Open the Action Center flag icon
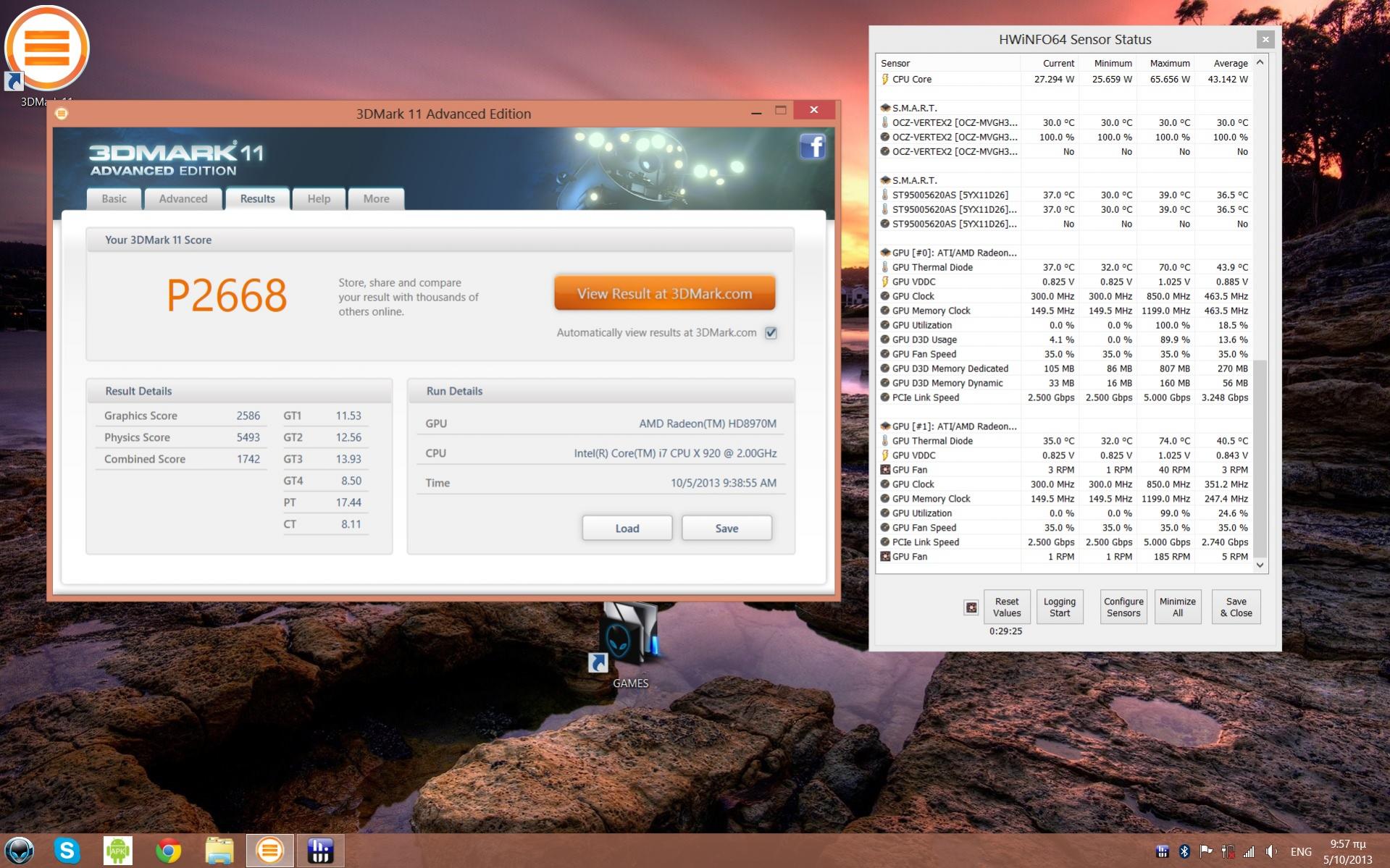The height and width of the screenshot is (868, 1390). click(x=1206, y=851)
